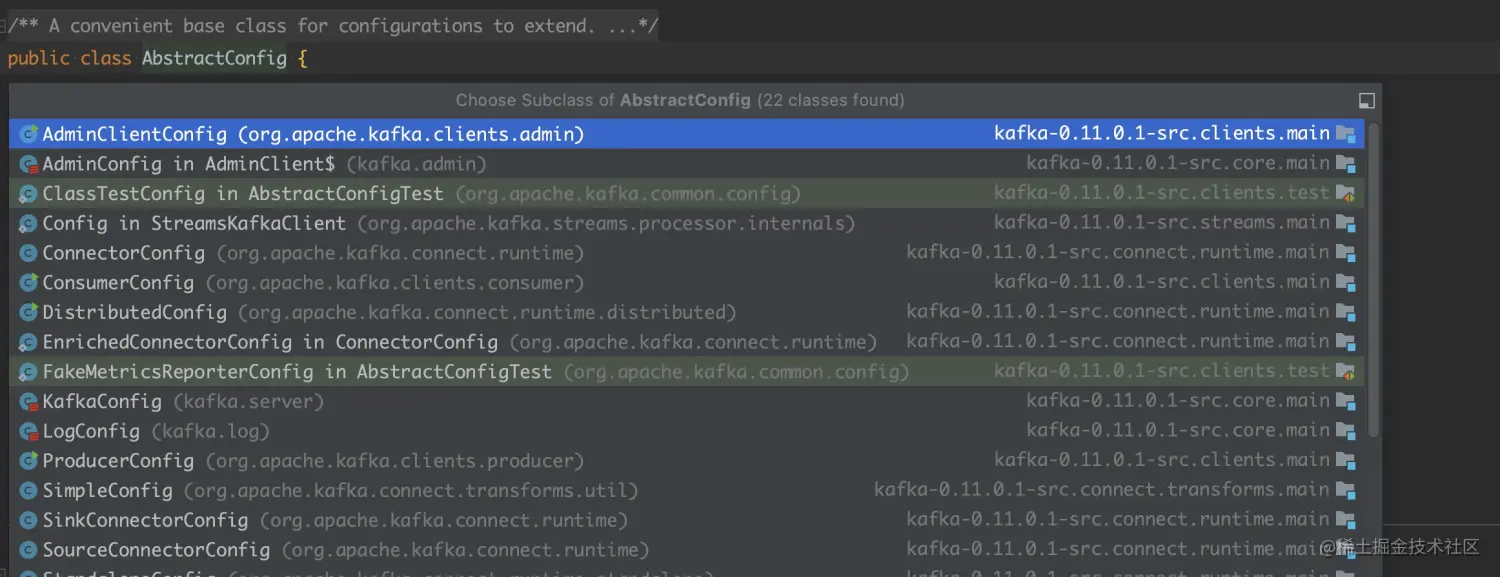The image size is (1500, 577).
Task: Click the class icon beside ClassTestConfig
Action: point(29,193)
